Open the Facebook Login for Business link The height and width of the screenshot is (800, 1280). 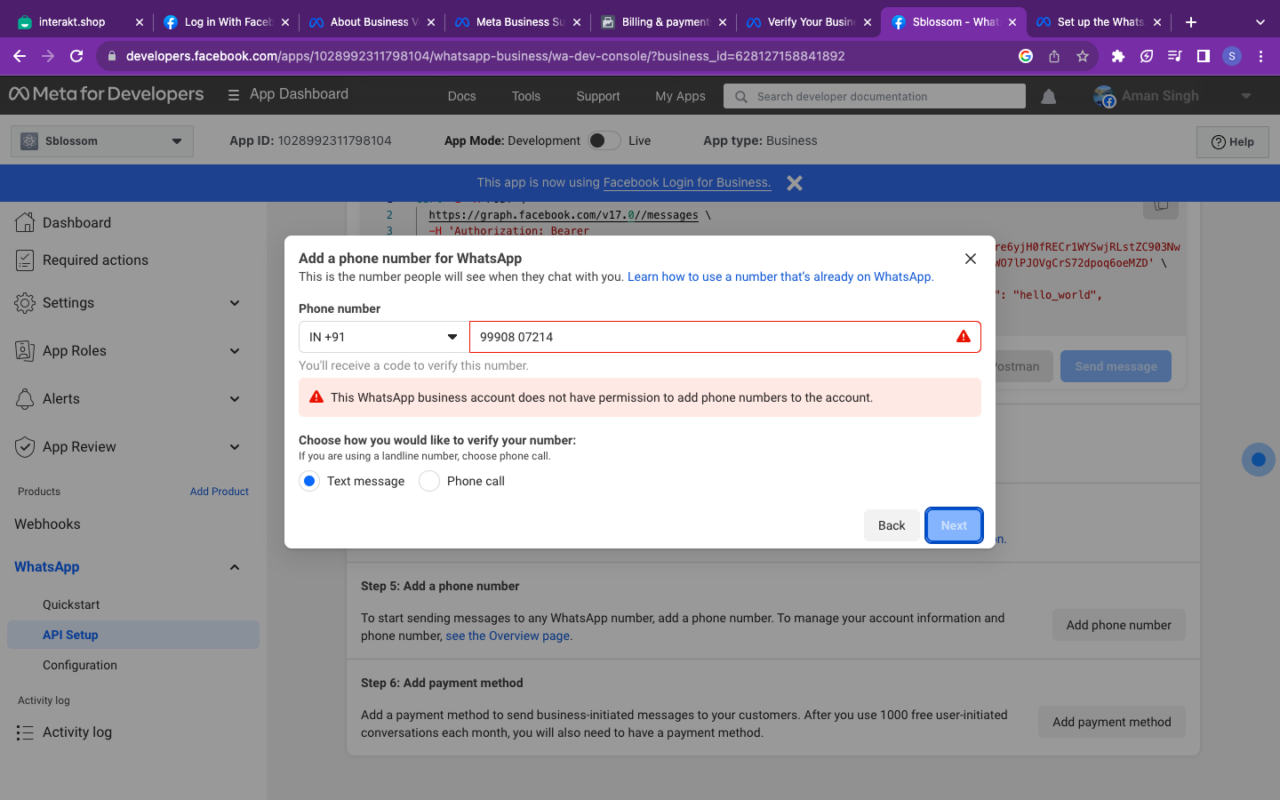click(x=687, y=182)
